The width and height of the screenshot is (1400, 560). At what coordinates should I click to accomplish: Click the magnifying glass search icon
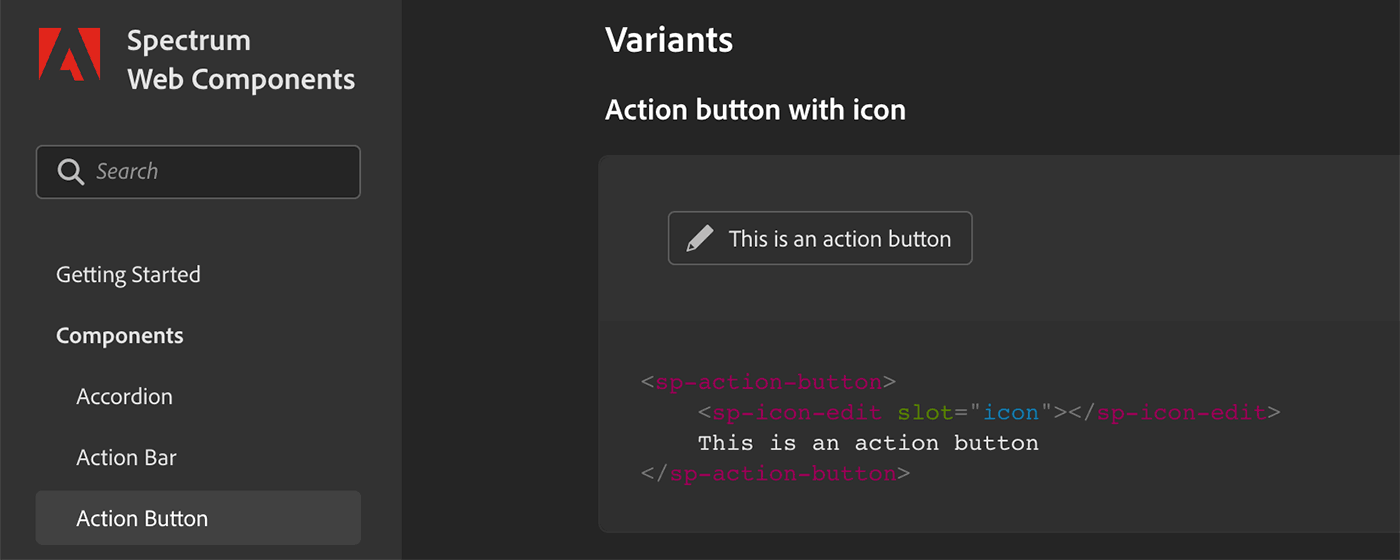coord(70,172)
